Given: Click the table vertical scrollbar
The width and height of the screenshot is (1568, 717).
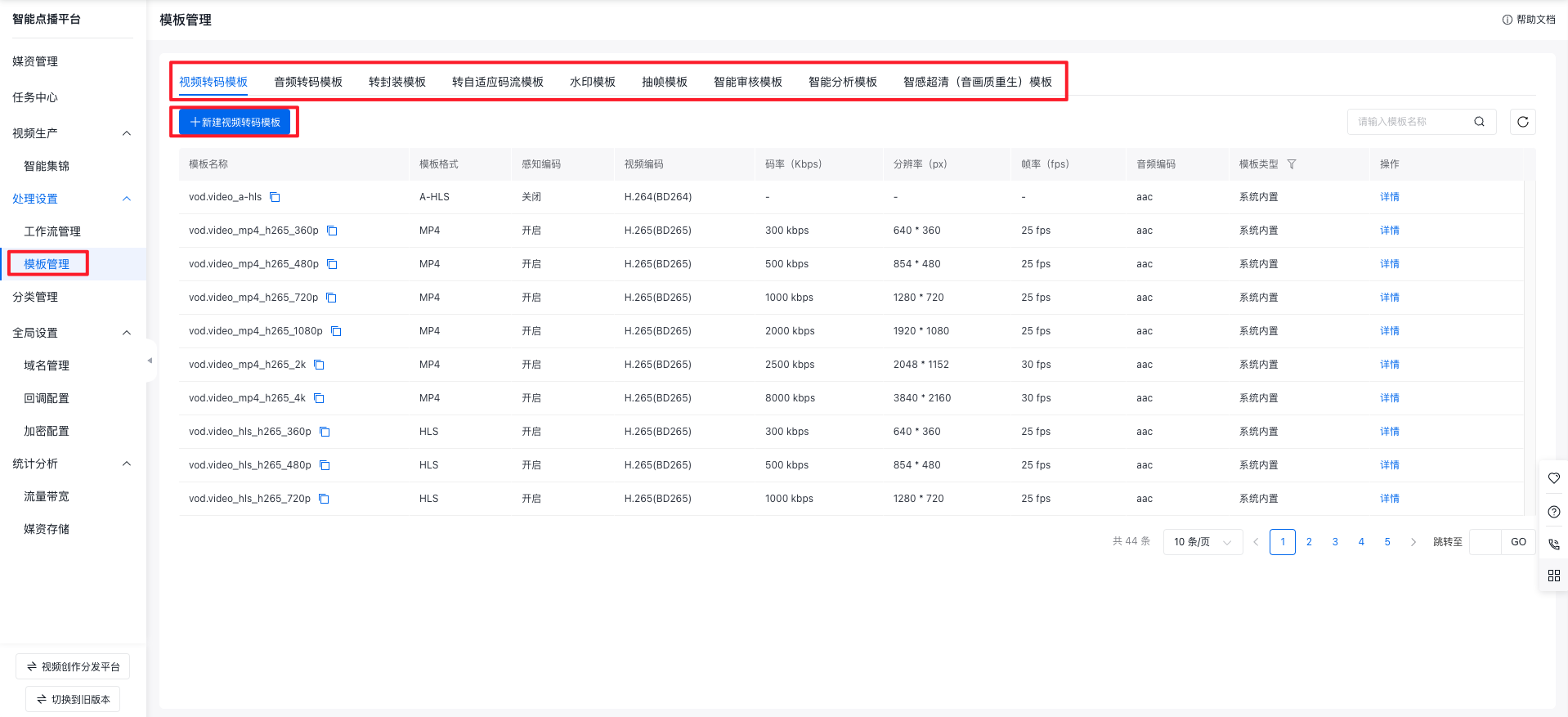Looking at the screenshot, I should click(1530, 347).
